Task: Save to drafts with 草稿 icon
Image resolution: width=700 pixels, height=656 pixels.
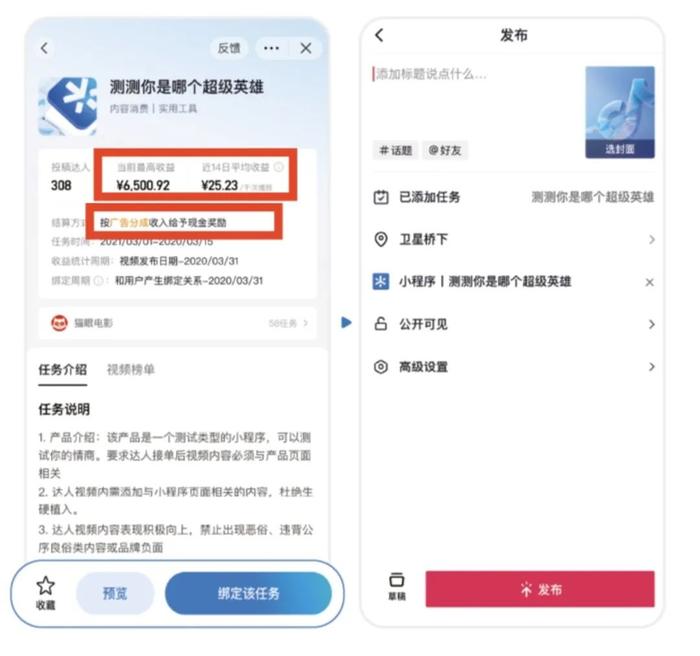Action: [x=397, y=586]
